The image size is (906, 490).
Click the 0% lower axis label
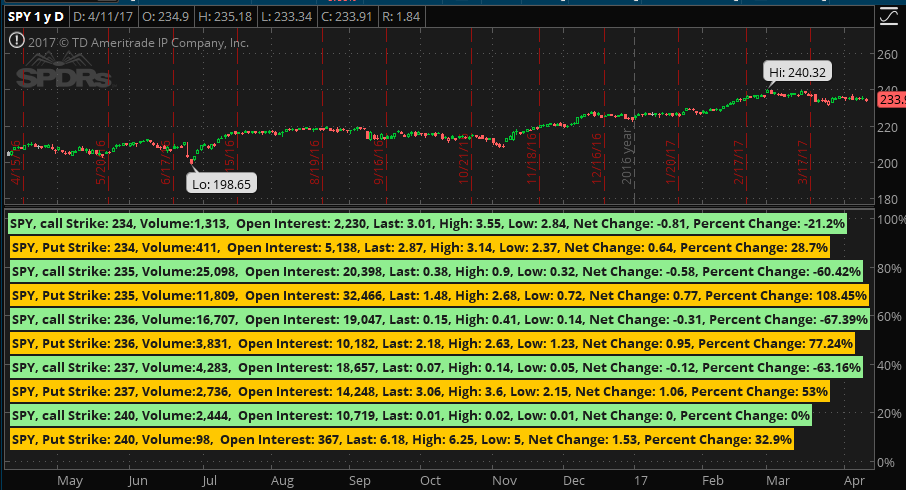click(x=886, y=462)
